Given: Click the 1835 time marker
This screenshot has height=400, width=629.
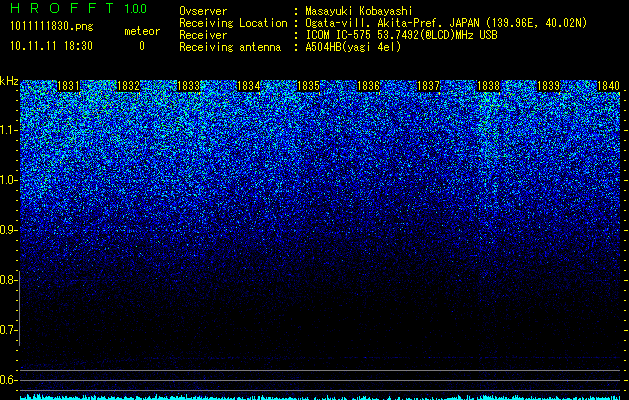Looking at the screenshot, I should click(x=308, y=86).
